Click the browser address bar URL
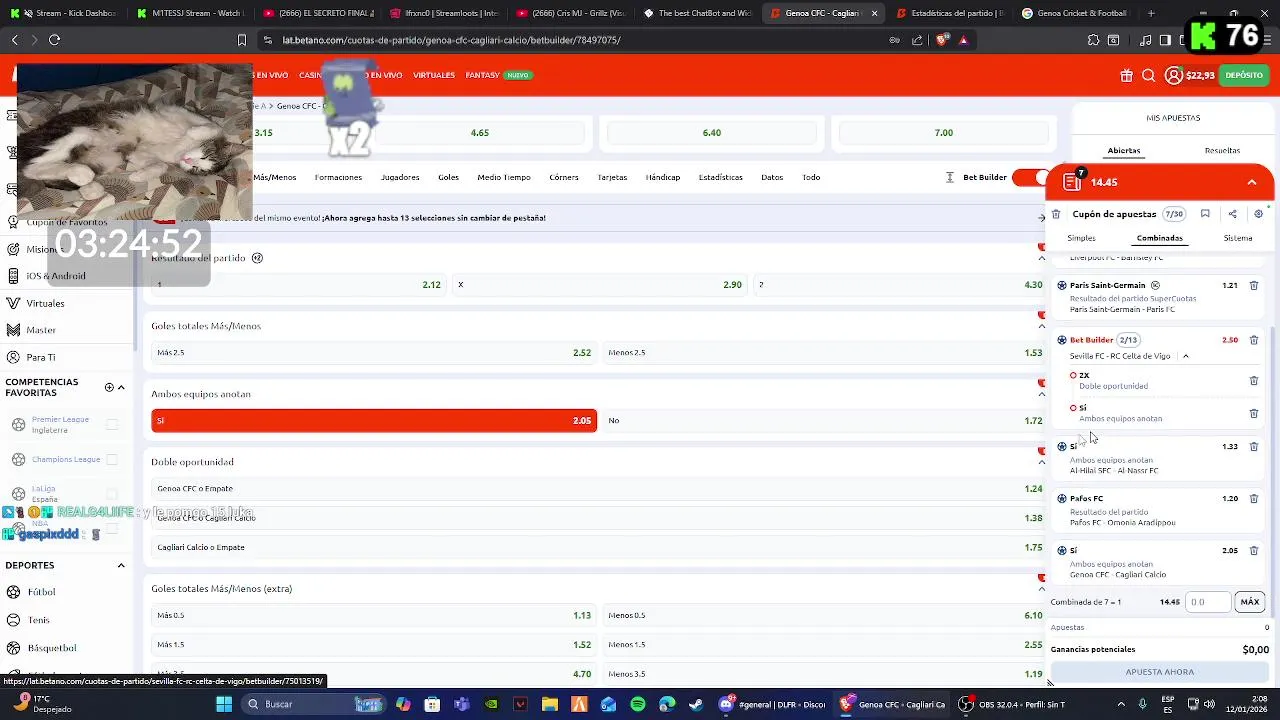The image size is (1280, 720). pyautogui.click(x=452, y=40)
